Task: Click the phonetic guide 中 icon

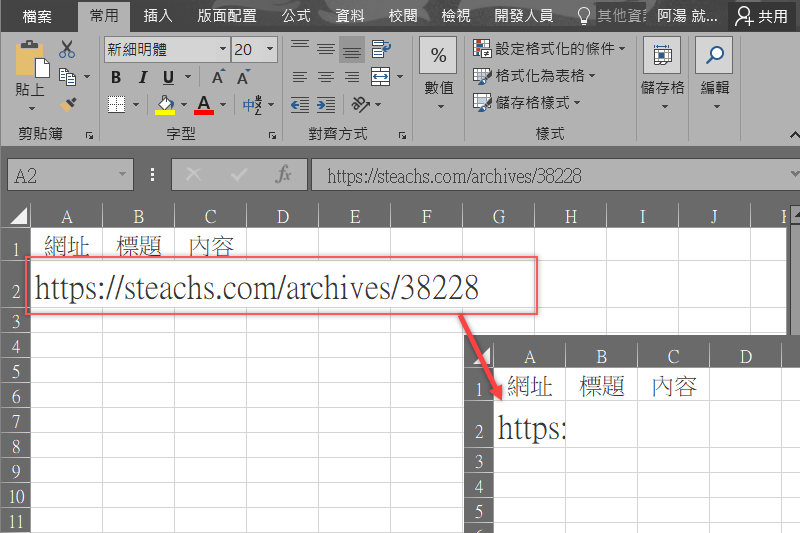Action: 253,105
